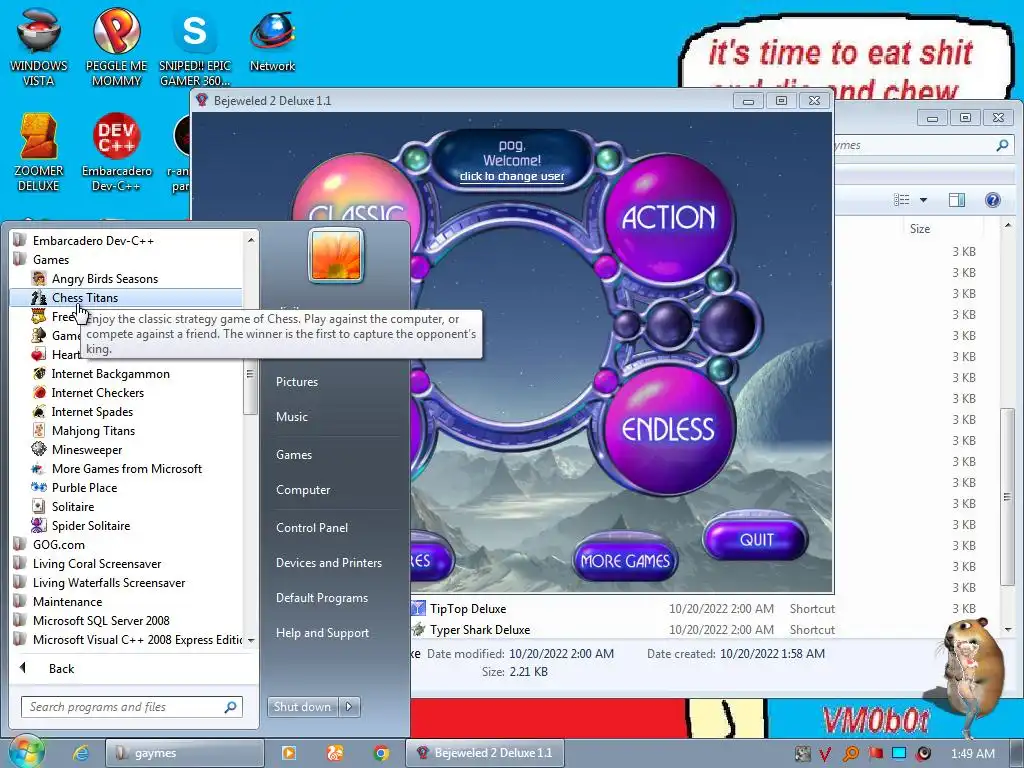
Task: Open the Shut down options arrow
Action: 349,707
